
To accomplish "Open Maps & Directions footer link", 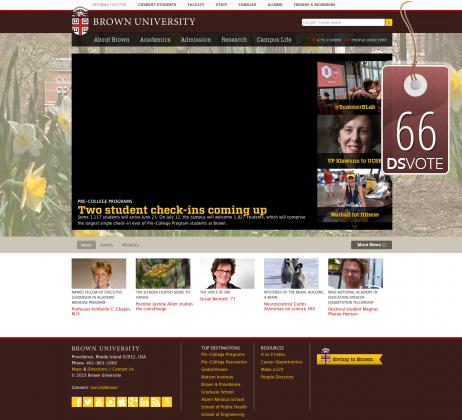I will click(89, 369).
